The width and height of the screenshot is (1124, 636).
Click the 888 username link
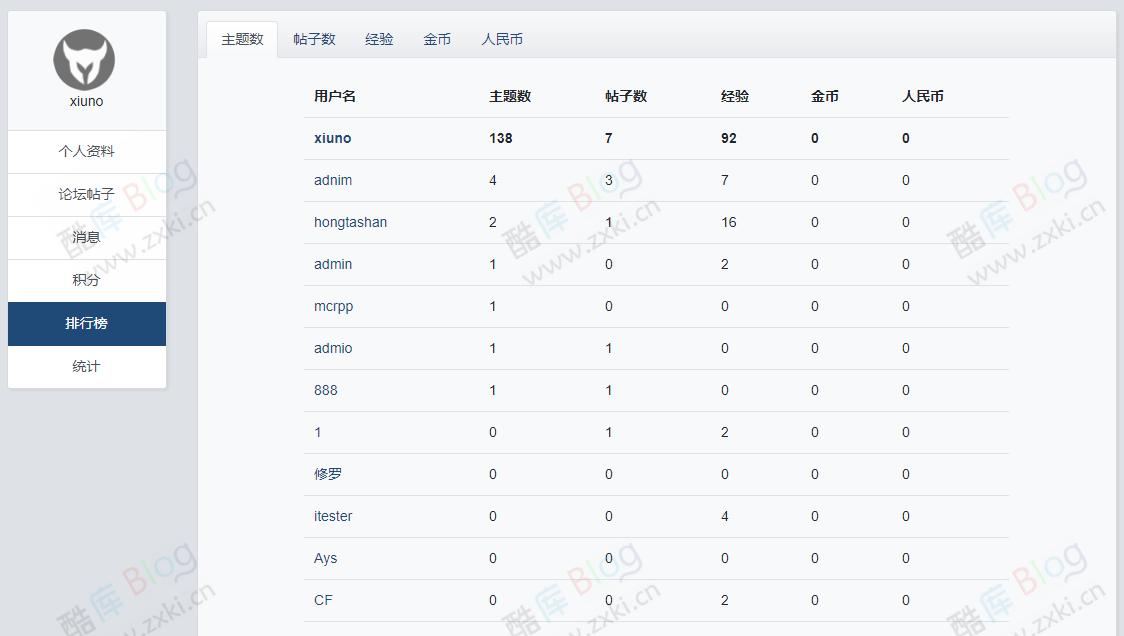(x=325, y=390)
